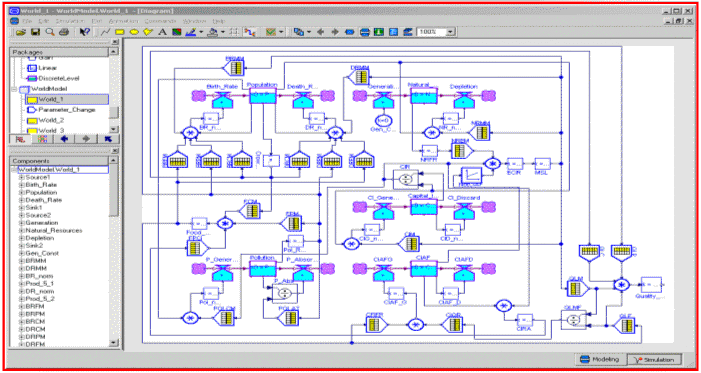The width and height of the screenshot is (701, 373).
Task: Select World_2 in the Packages tree
Action: (x=51, y=120)
